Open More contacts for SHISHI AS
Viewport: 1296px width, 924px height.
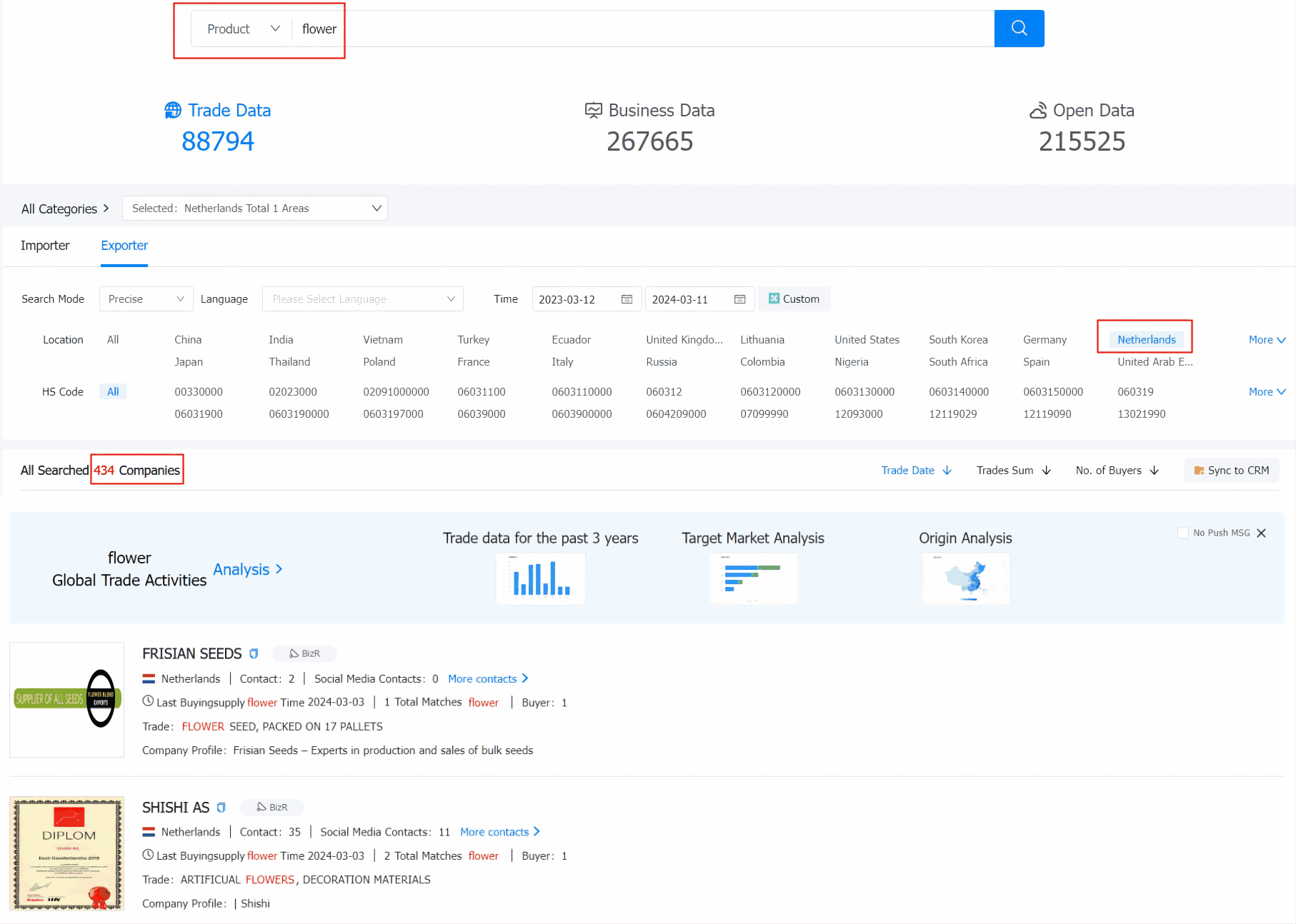pos(500,833)
